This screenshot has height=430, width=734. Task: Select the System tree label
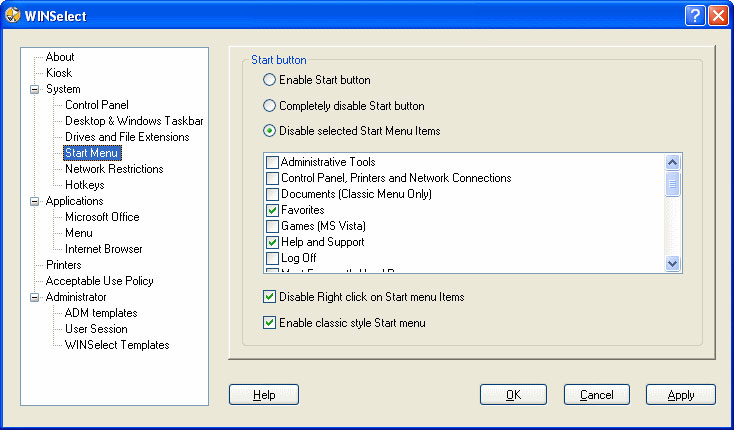click(63, 89)
